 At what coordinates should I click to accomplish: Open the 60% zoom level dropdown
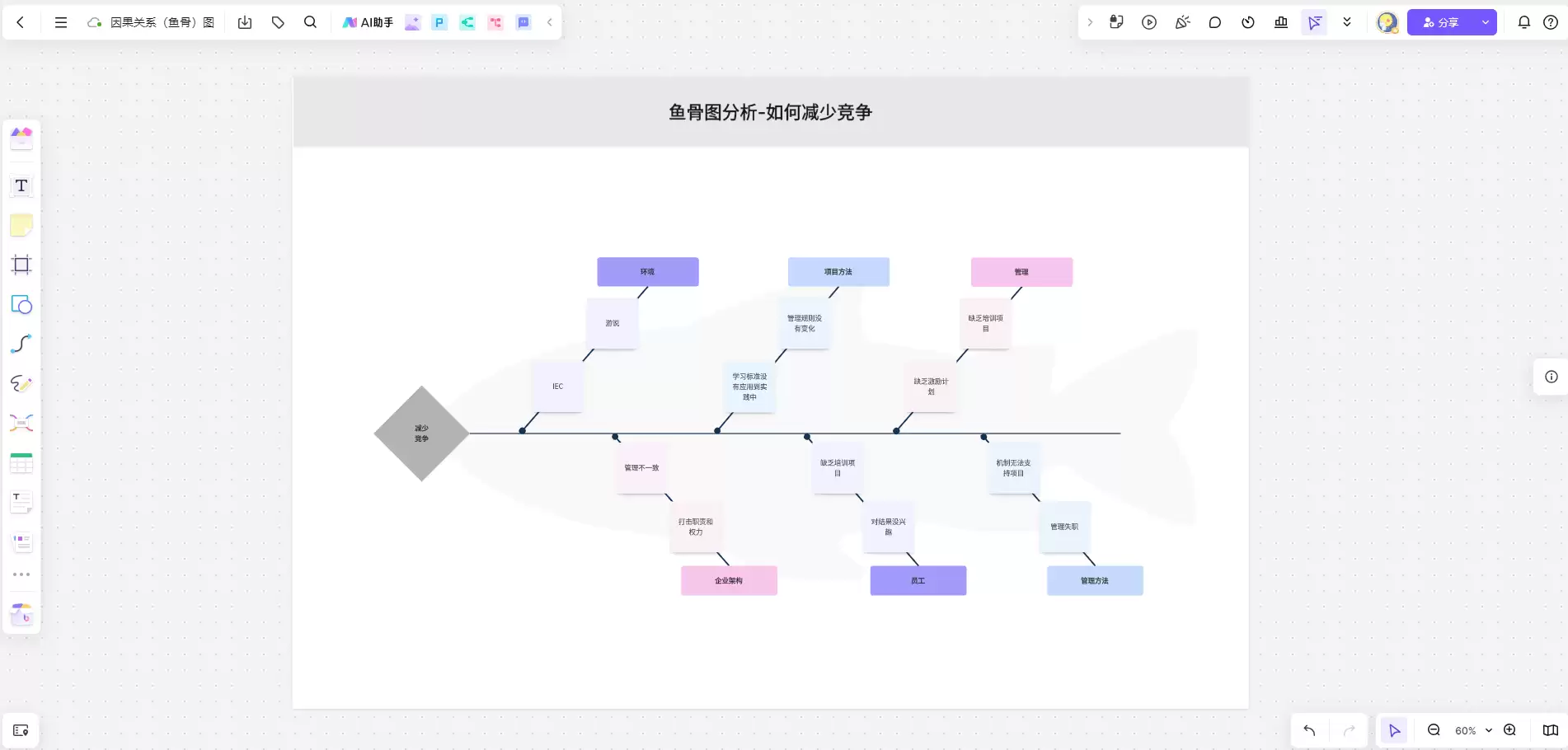[x=1473, y=730]
